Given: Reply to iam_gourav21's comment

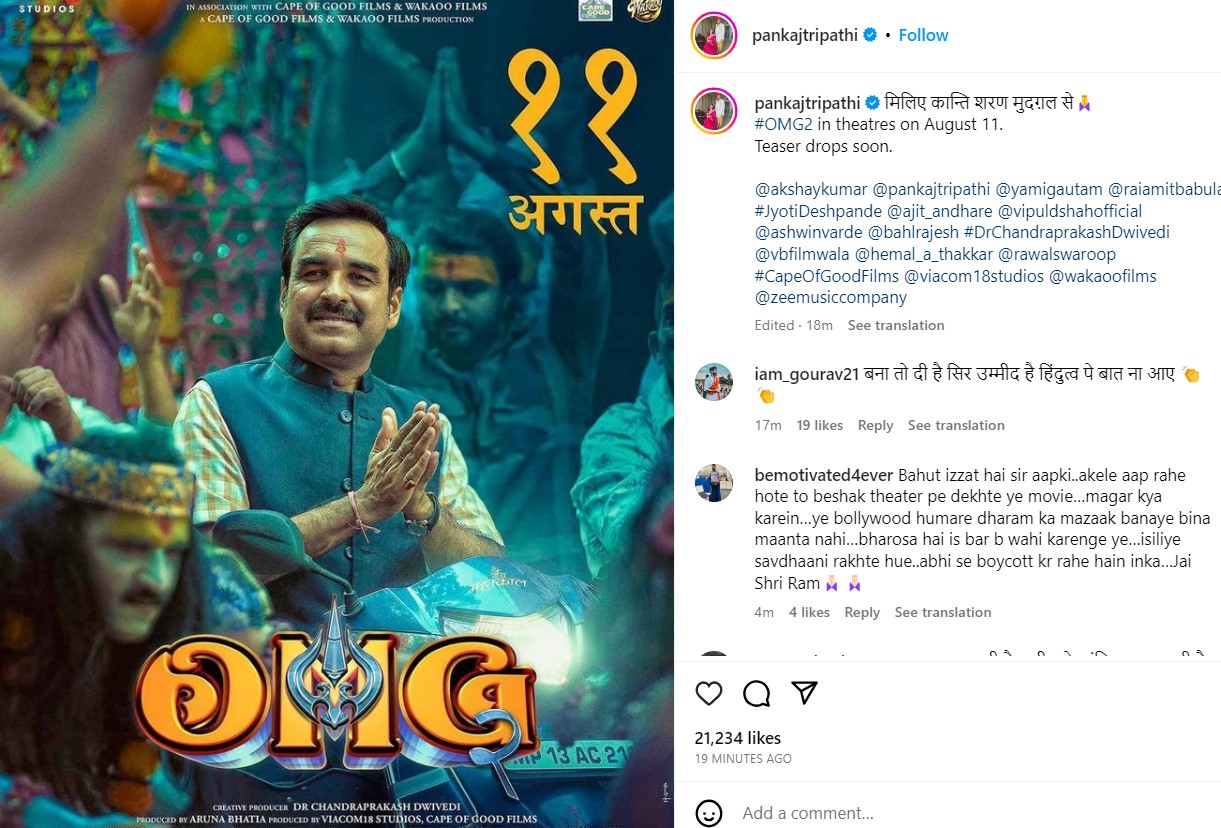Looking at the screenshot, I should point(875,425).
